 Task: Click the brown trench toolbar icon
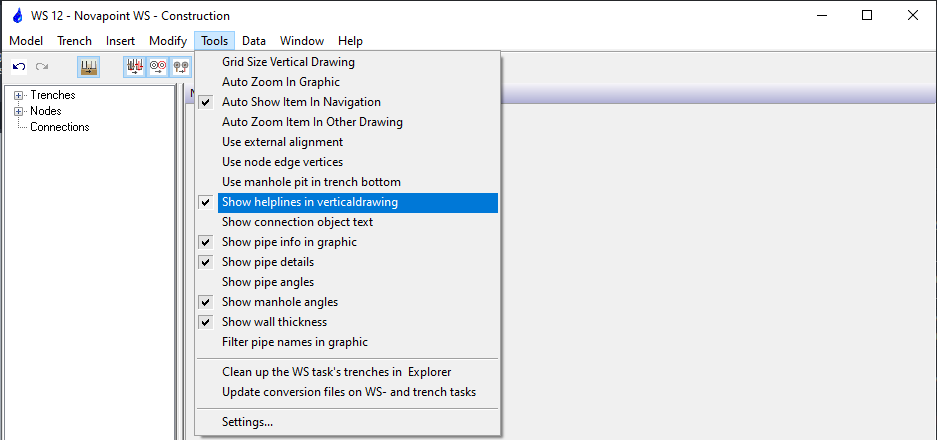coord(89,67)
